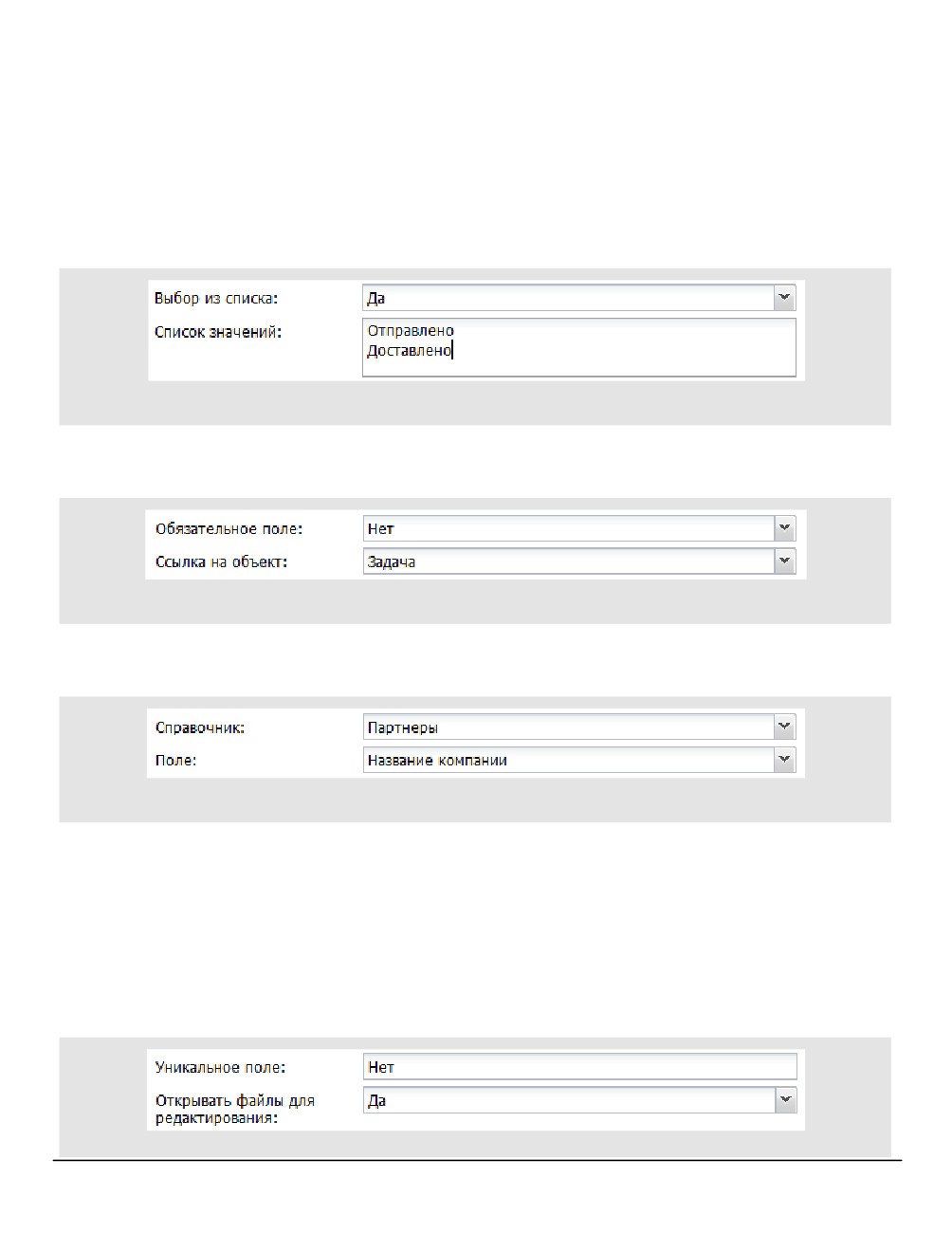This screenshot has height=1233, width=952.
Task: Click inside the Список значений text area
Action: click(x=578, y=347)
